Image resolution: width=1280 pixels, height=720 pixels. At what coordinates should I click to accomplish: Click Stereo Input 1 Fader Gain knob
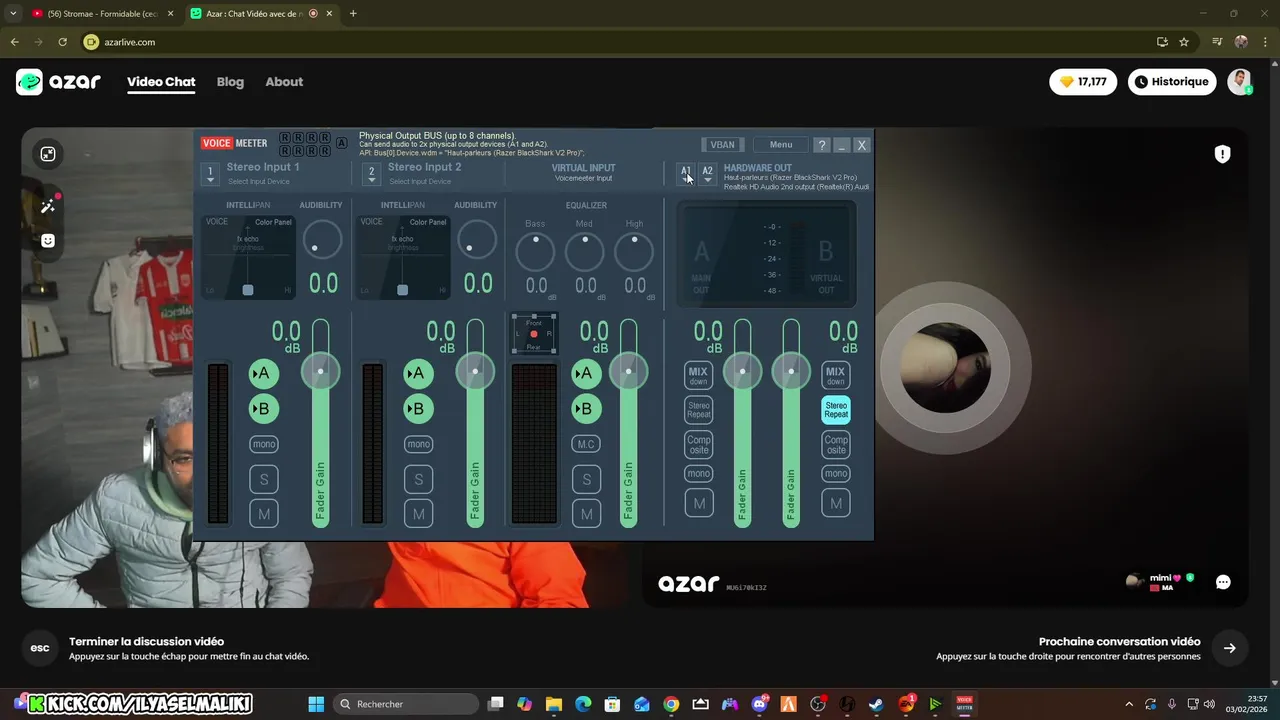[320, 371]
